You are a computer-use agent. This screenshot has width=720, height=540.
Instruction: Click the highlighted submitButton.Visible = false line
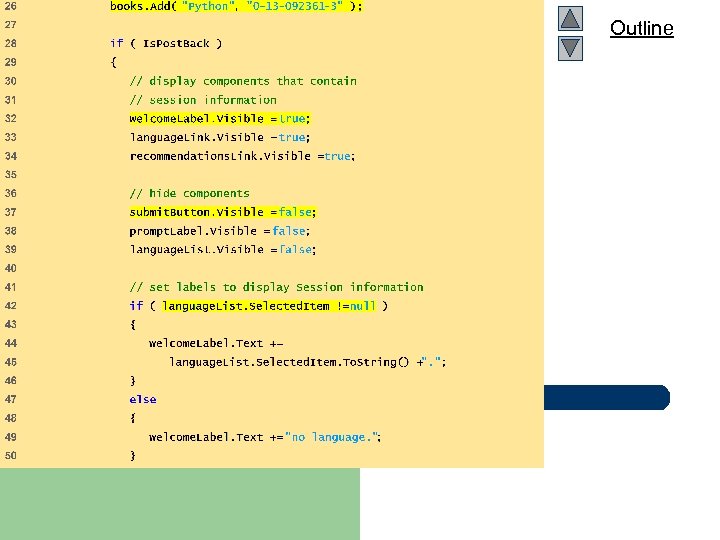pos(223,212)
